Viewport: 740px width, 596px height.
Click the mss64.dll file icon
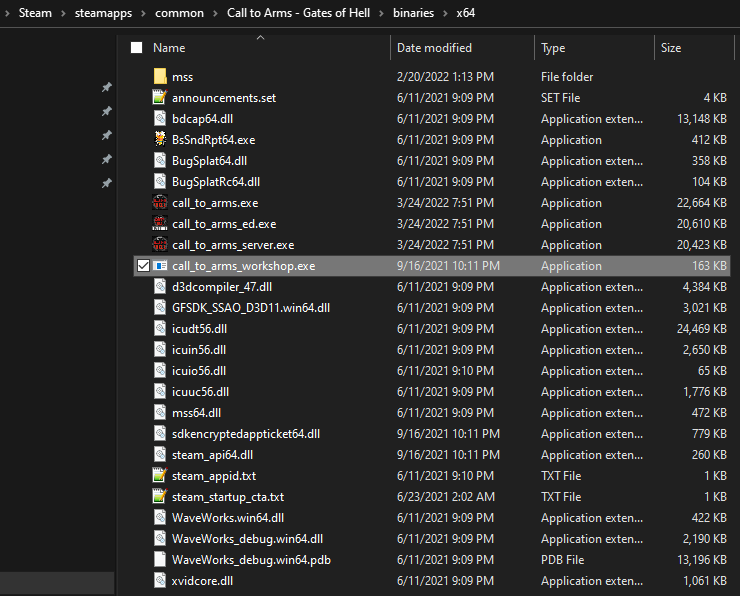pos(160,412)
